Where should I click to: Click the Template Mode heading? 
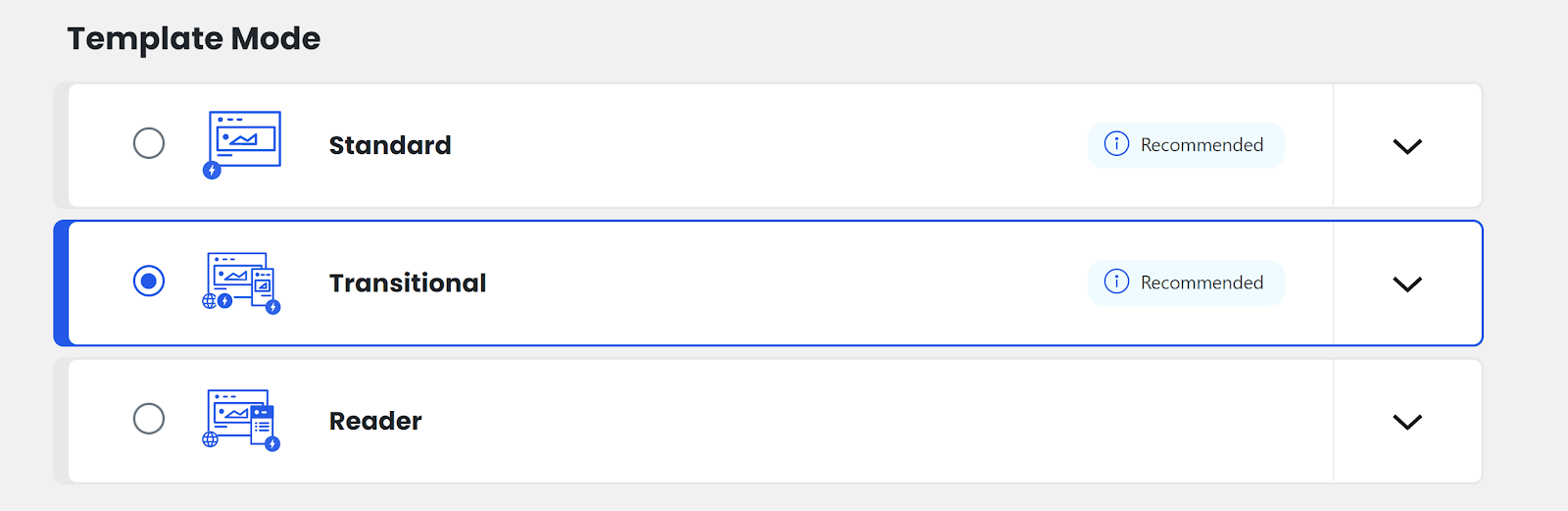coord(194,39)
